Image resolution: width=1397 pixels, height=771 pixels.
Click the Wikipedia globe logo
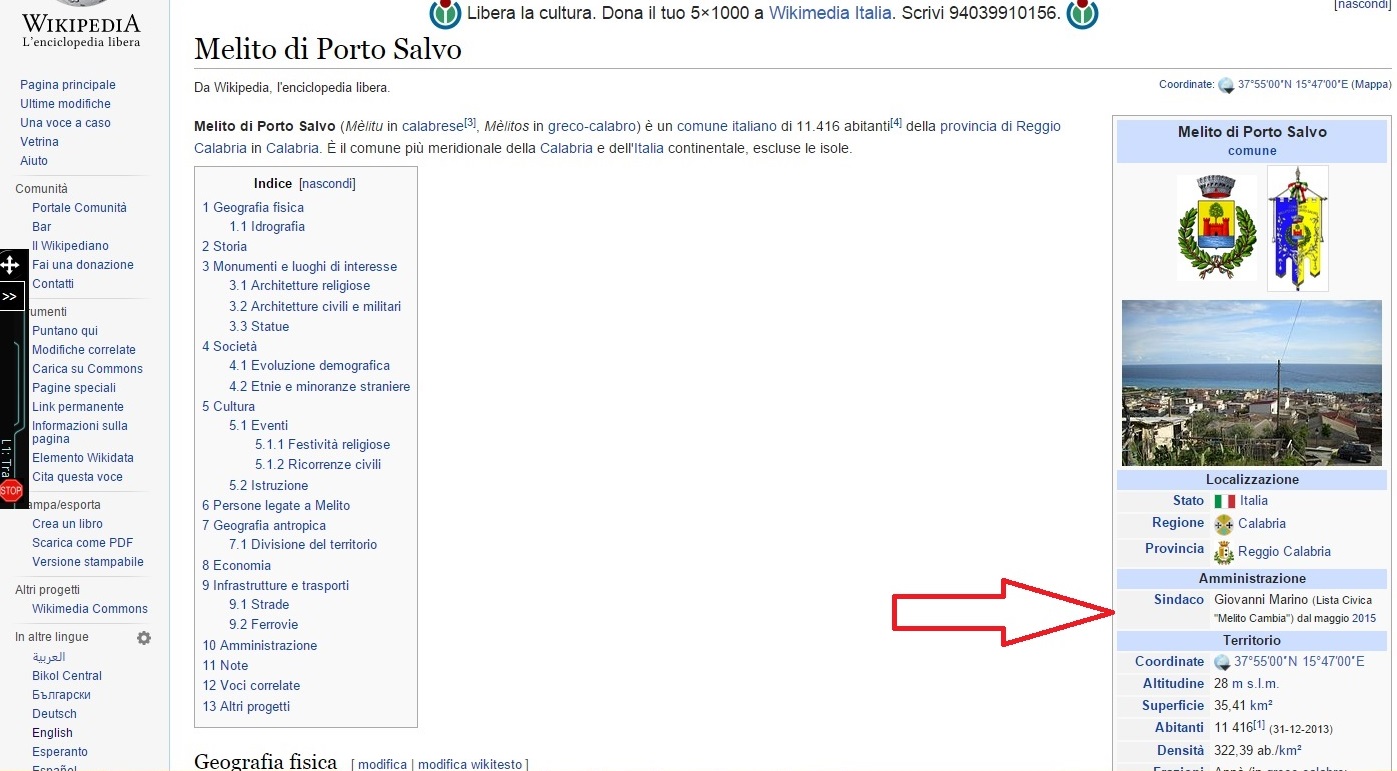tap(81, 6)
